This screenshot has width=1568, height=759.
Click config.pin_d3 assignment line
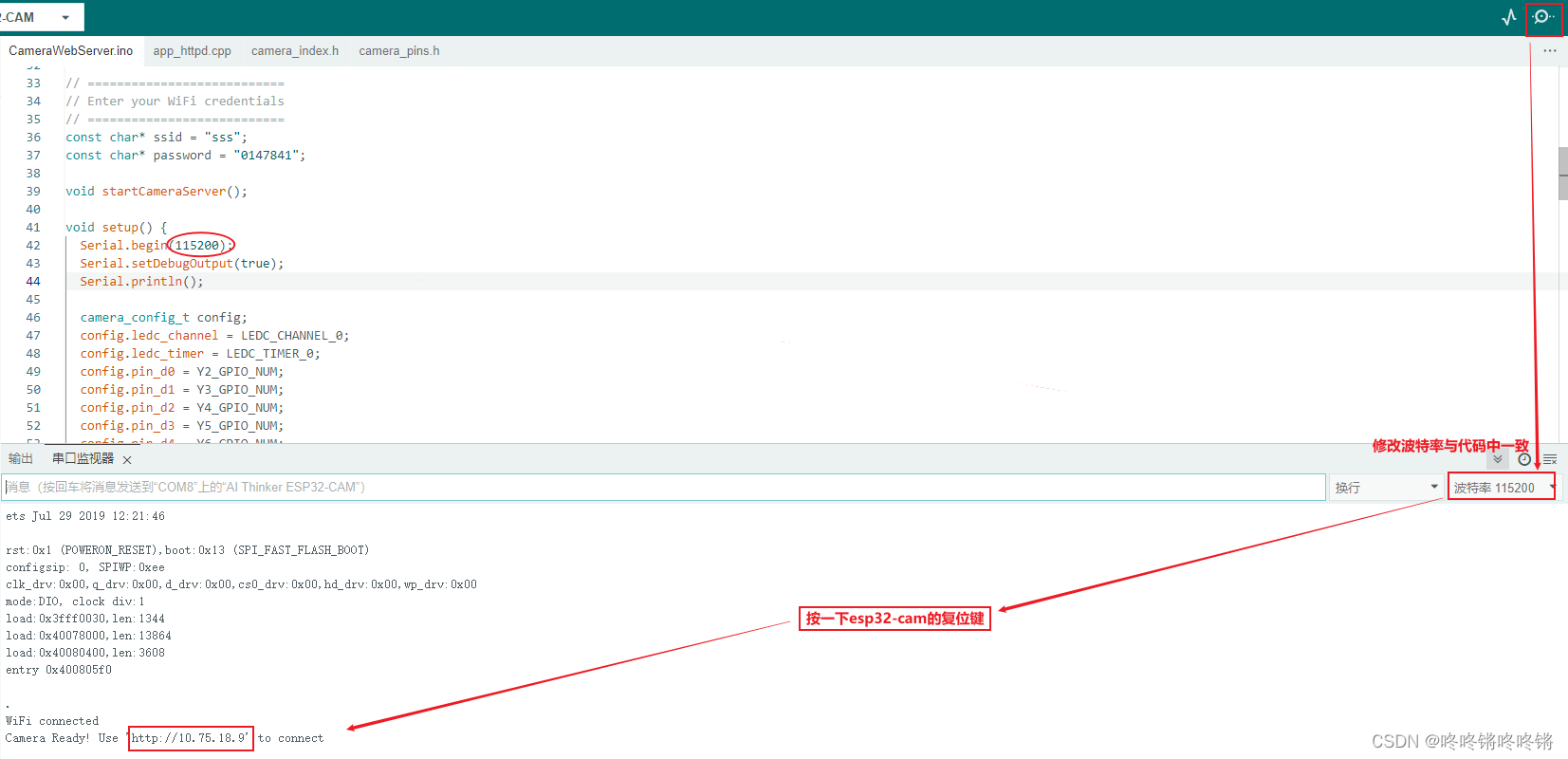click(182, 426)
